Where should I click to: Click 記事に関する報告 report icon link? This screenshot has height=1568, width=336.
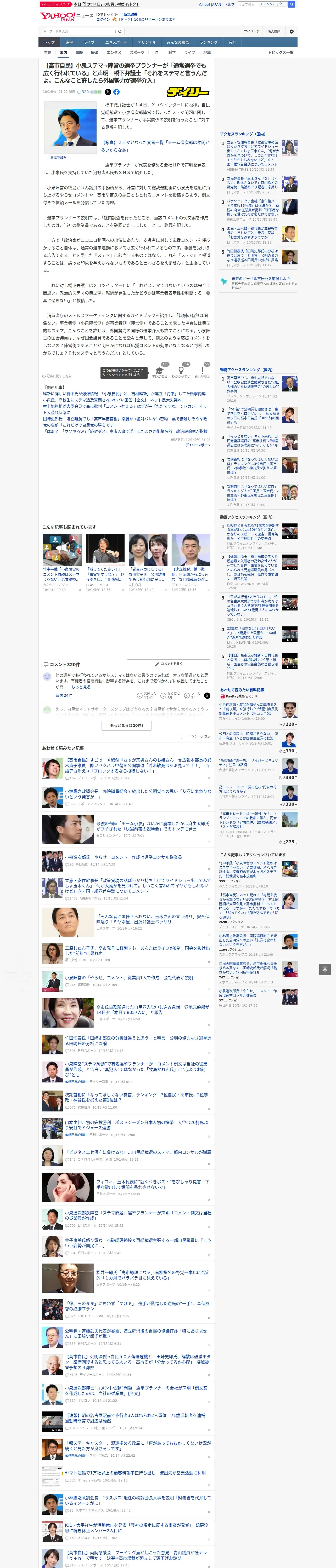57,376
